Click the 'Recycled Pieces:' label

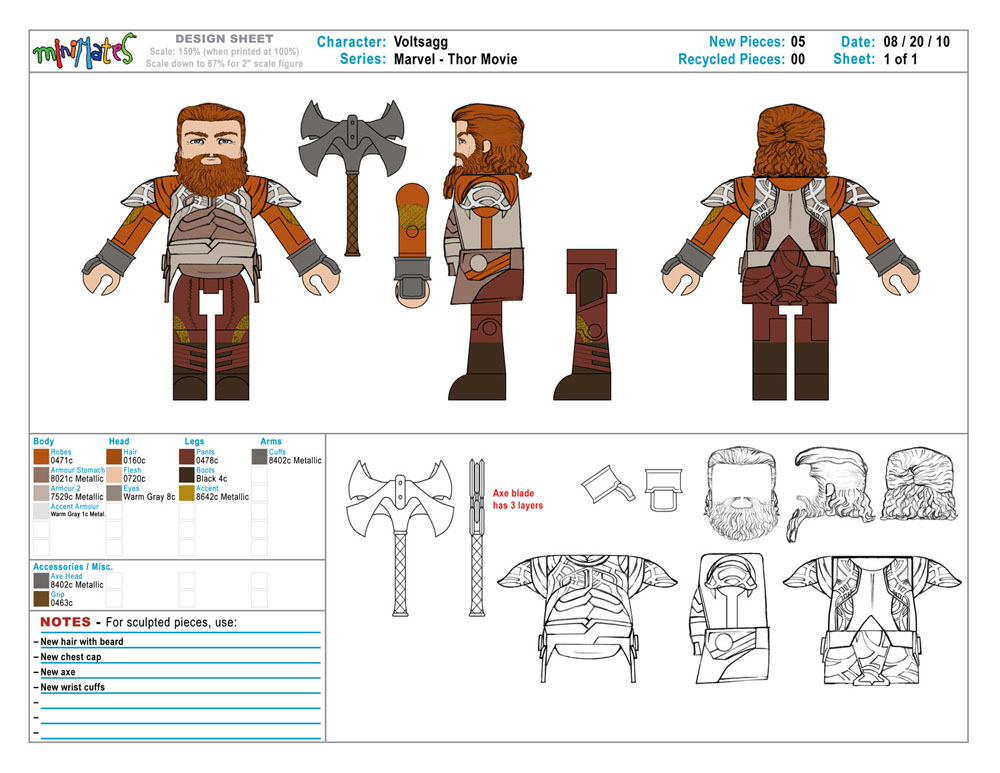click(x=732, y=59)
